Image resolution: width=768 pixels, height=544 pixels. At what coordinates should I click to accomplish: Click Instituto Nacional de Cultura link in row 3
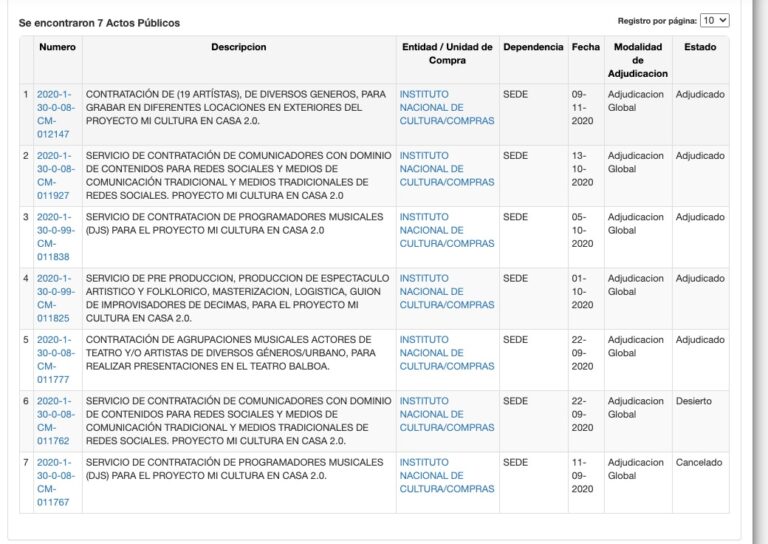(447, 230)
